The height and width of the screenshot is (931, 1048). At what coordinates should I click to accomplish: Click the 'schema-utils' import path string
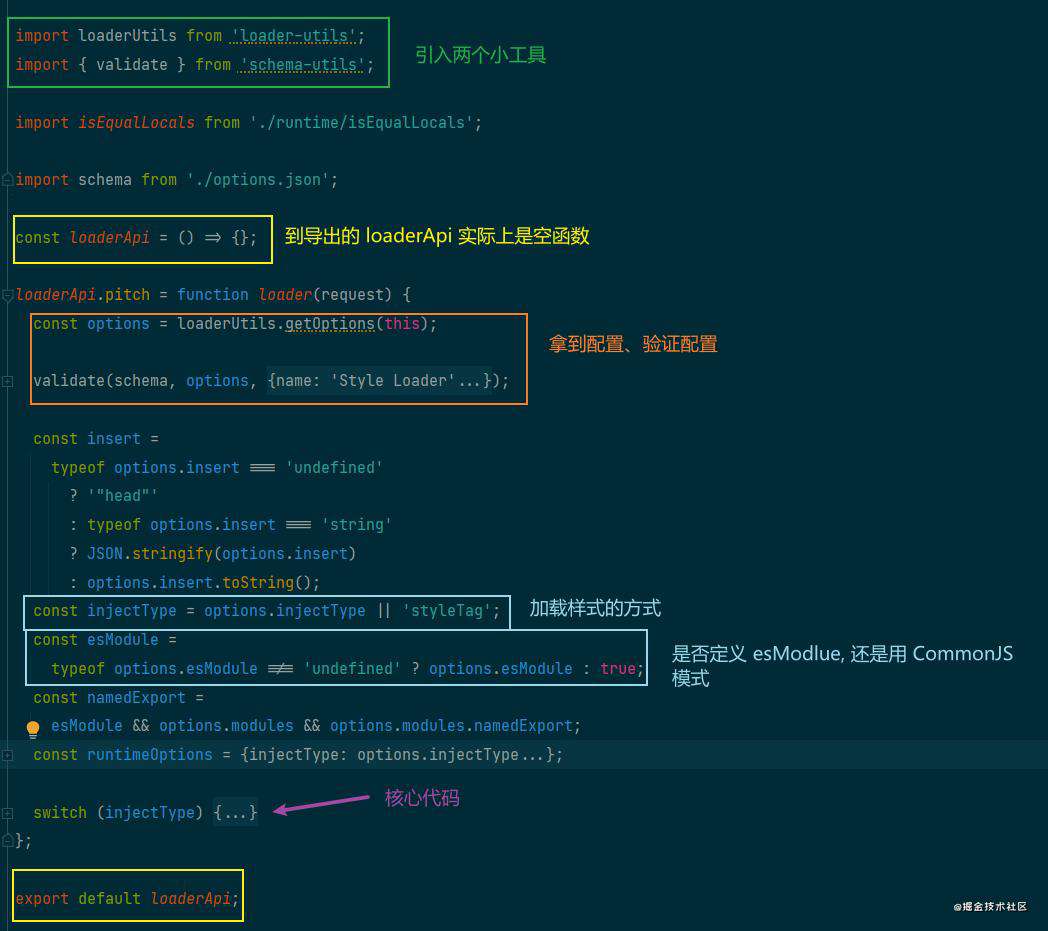[x=302, y=65]
